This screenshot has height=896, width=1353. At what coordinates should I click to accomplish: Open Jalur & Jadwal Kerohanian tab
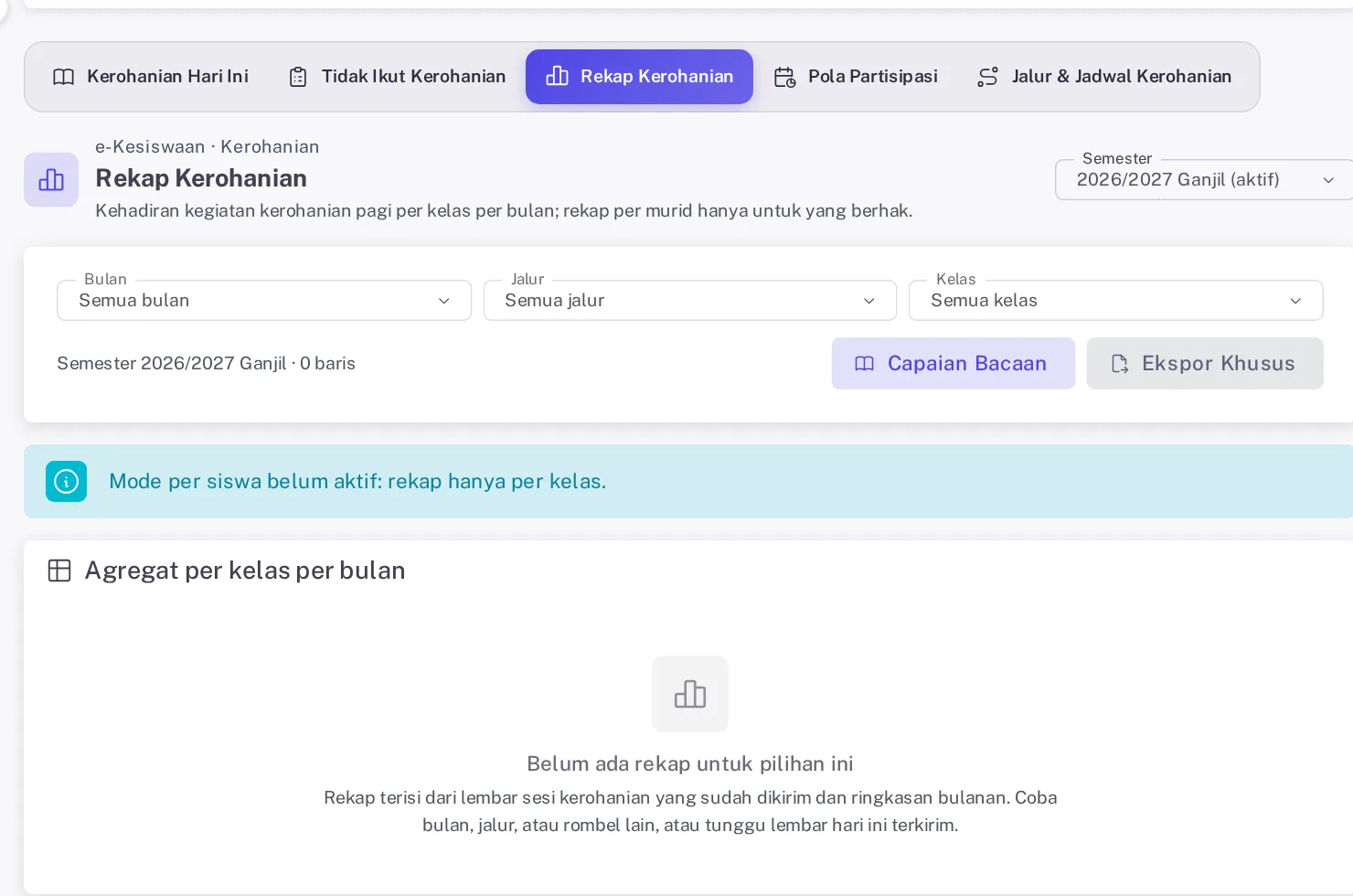[1104, 77]
